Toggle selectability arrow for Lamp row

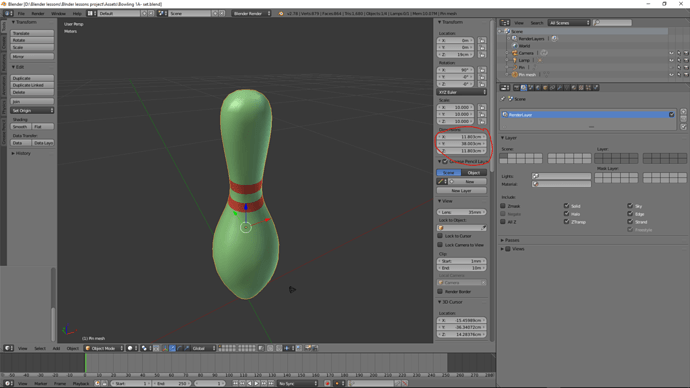(x=679, y=60)
